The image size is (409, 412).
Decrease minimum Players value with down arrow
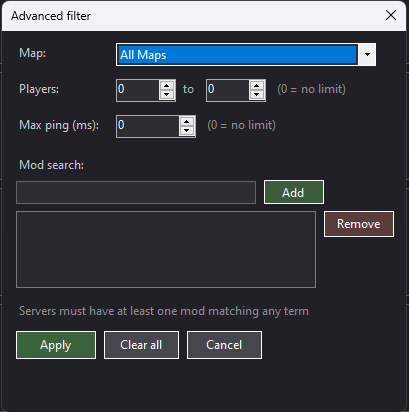click(167, 95)
